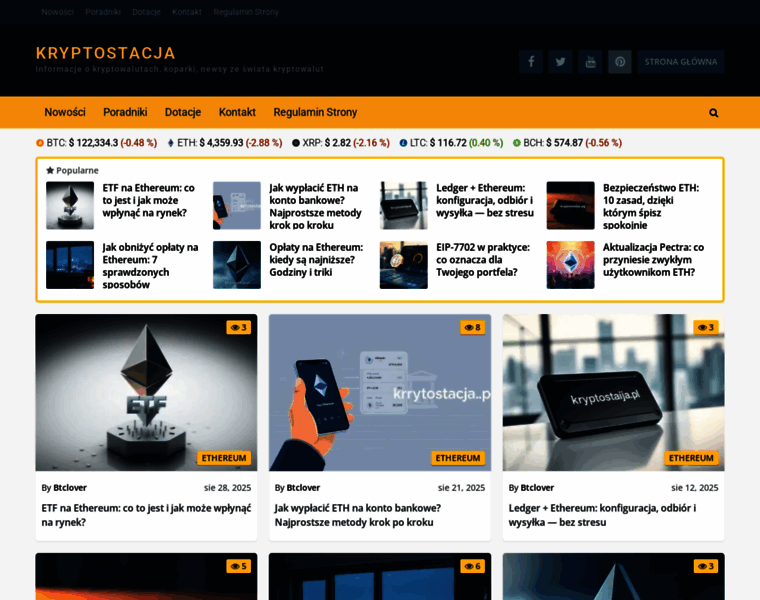760x600 pixels.
Task: Open popular thumbnail for ETF na Ethereum
Action: click(x=70, y=205)
